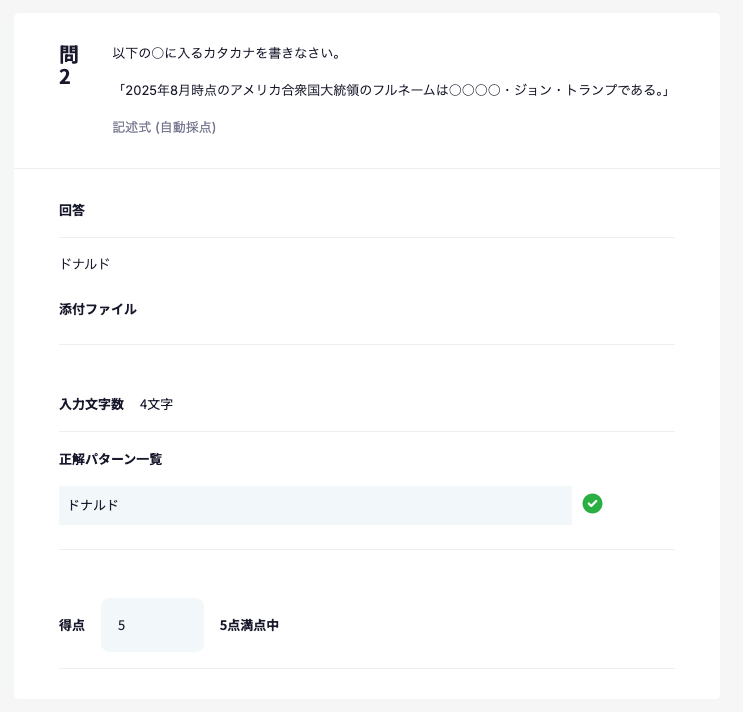Click the 問2 question number heading
Image resolution: width=743 pixels, height=712 pixels.
pyautogui.click(x=69, y=65)
